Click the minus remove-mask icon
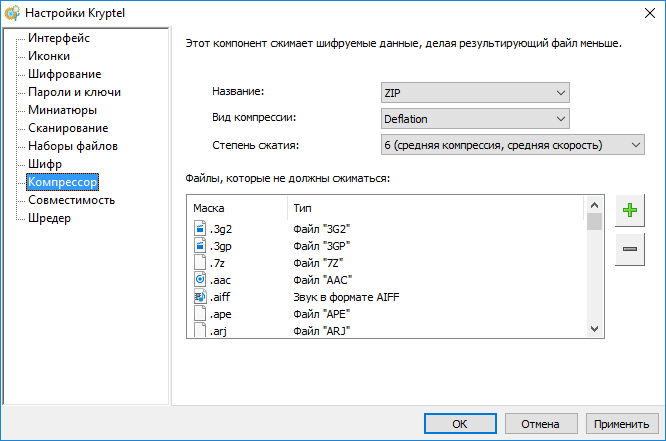This screenshot has height=441, width=666. pyautogui.click(x=630, y=248)
